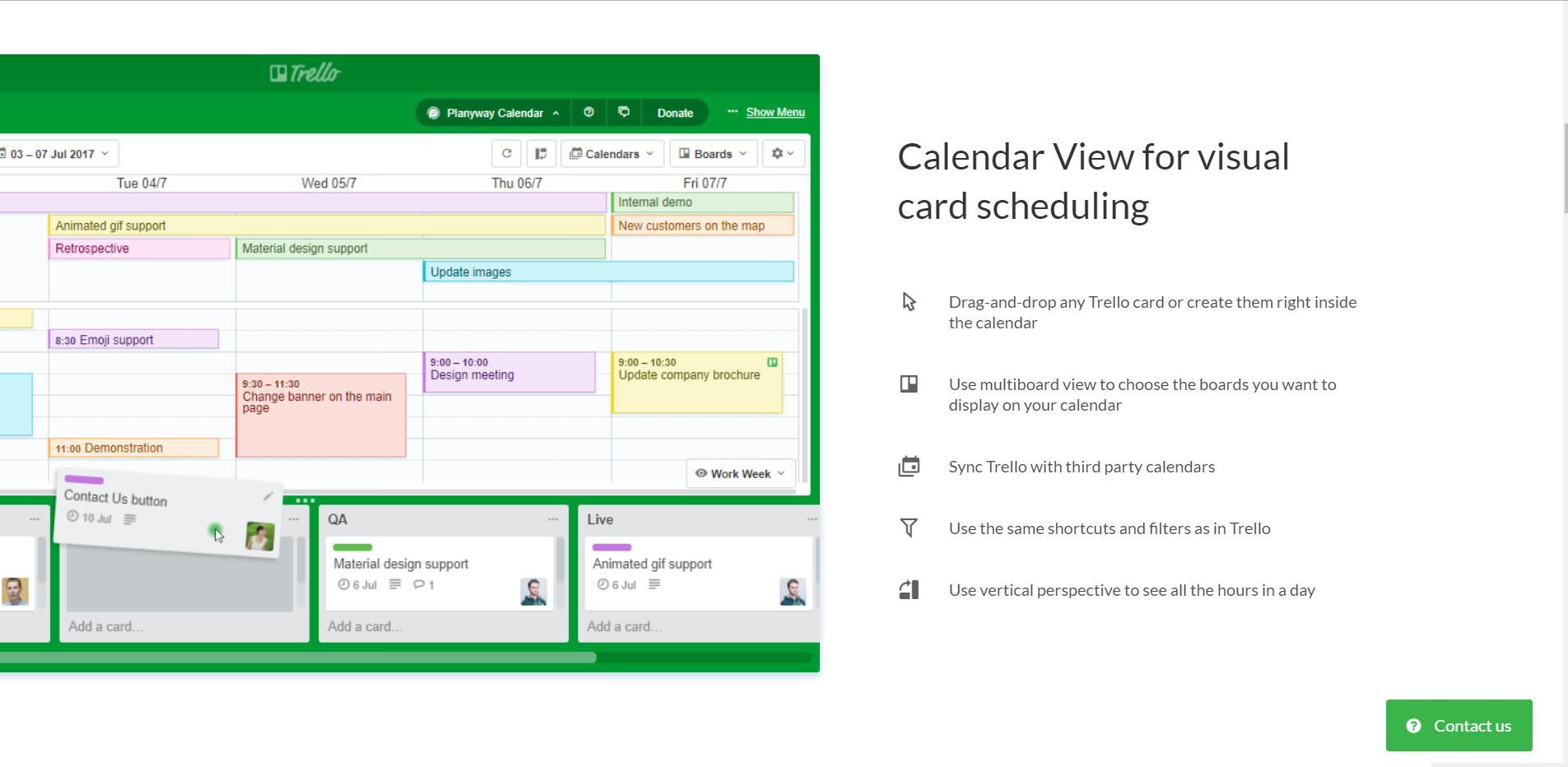Expand the 03 – 07 Jul 2017 date picker
This screenshot has height=767, width=1568.
point(58,154)
